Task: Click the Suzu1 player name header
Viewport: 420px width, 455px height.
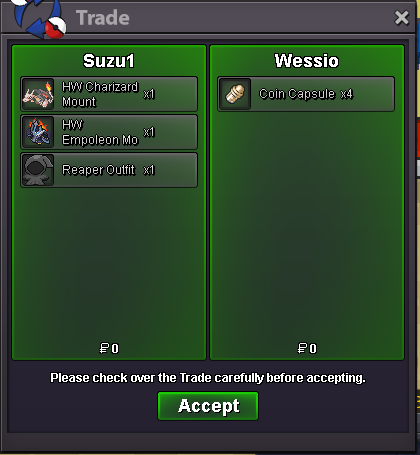Action: tap(109, 61)
